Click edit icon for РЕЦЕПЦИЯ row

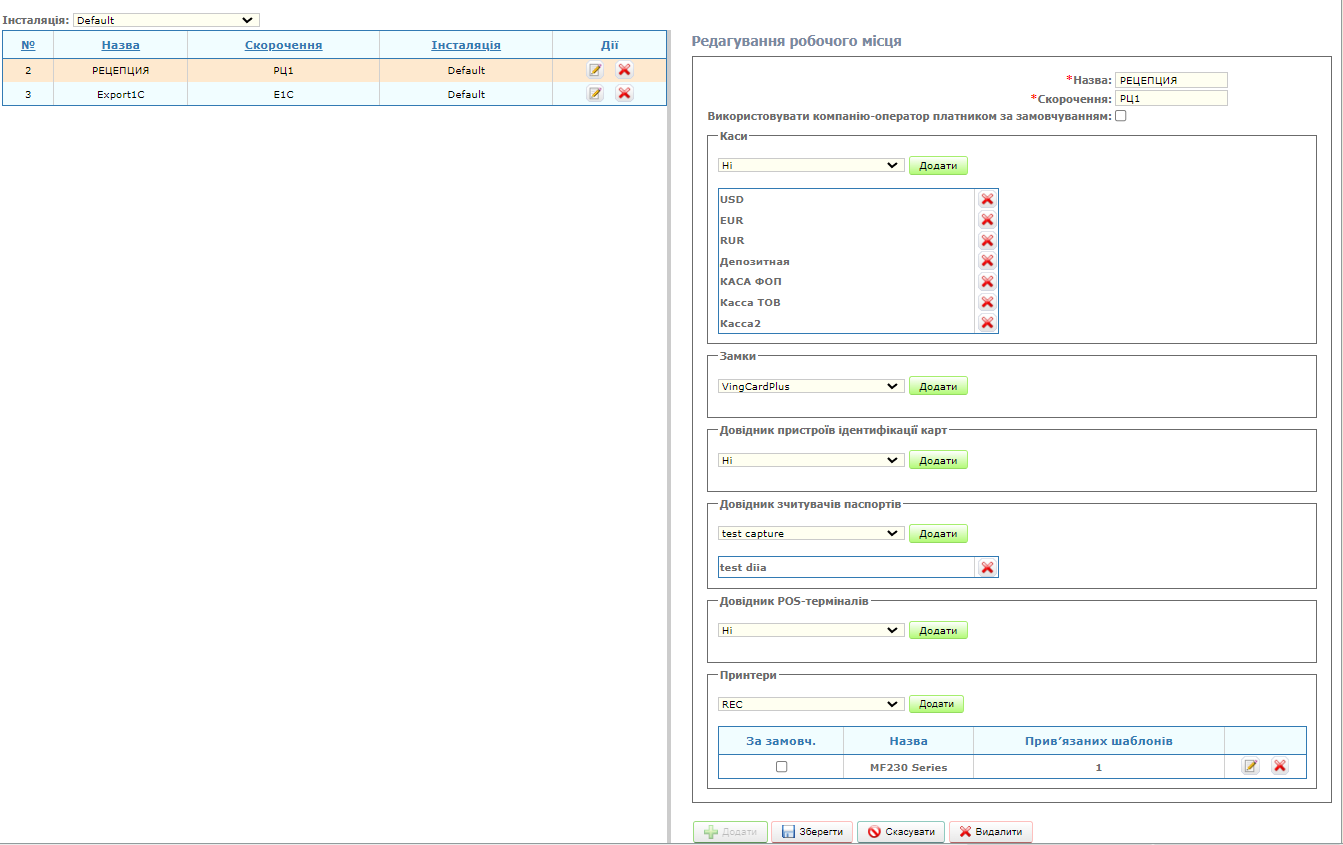(x=595, y=70)
